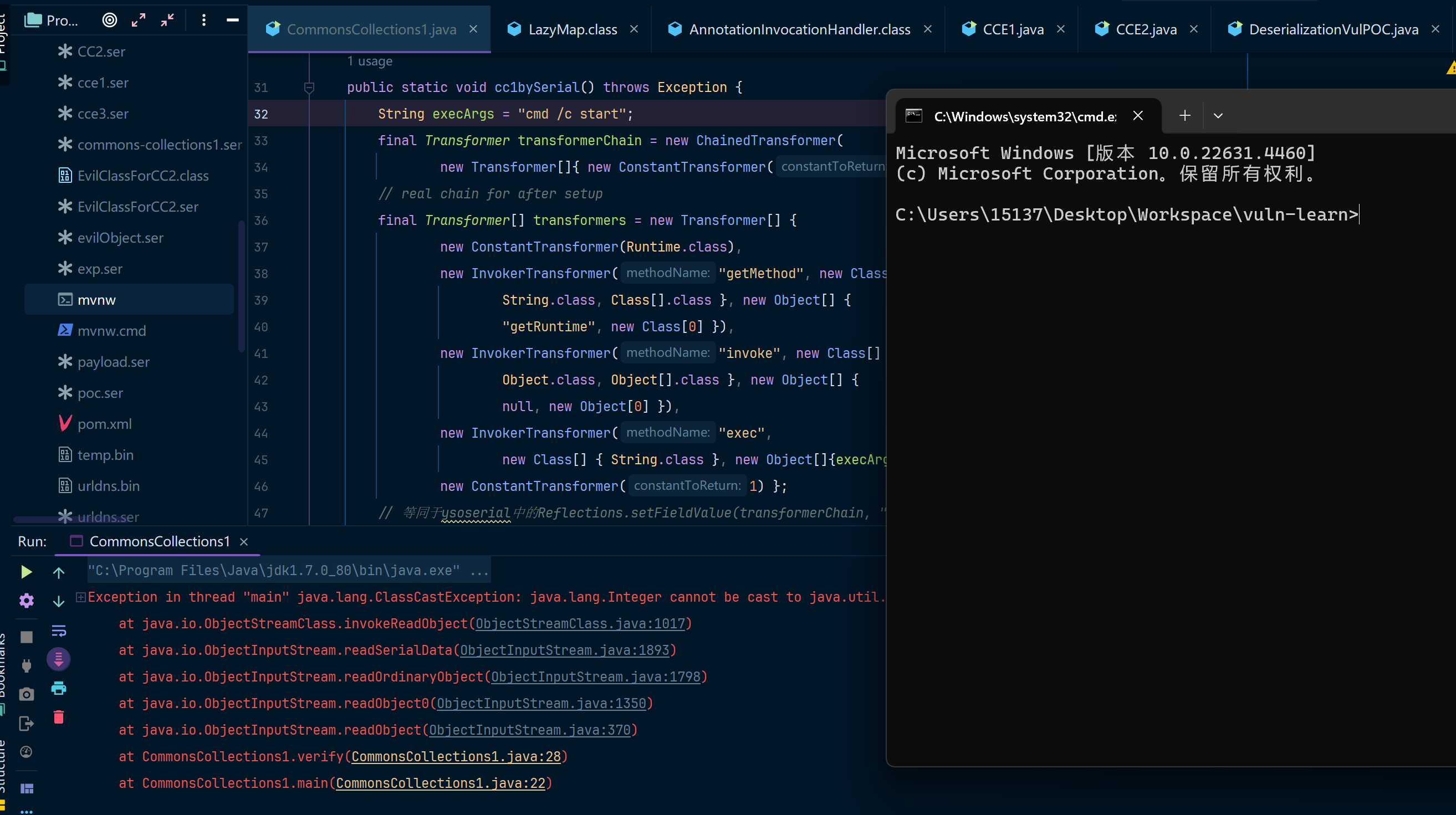The image size is (1456, 815).
Task: Click Select Opened File target icon
Action: (x=110, y=20)
